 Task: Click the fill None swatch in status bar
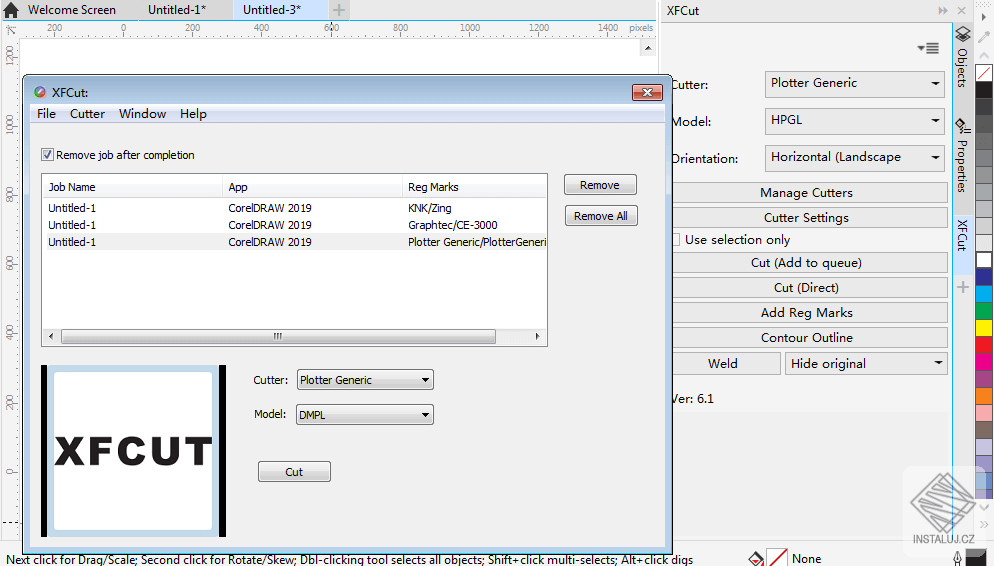click(x=777, y=558)
